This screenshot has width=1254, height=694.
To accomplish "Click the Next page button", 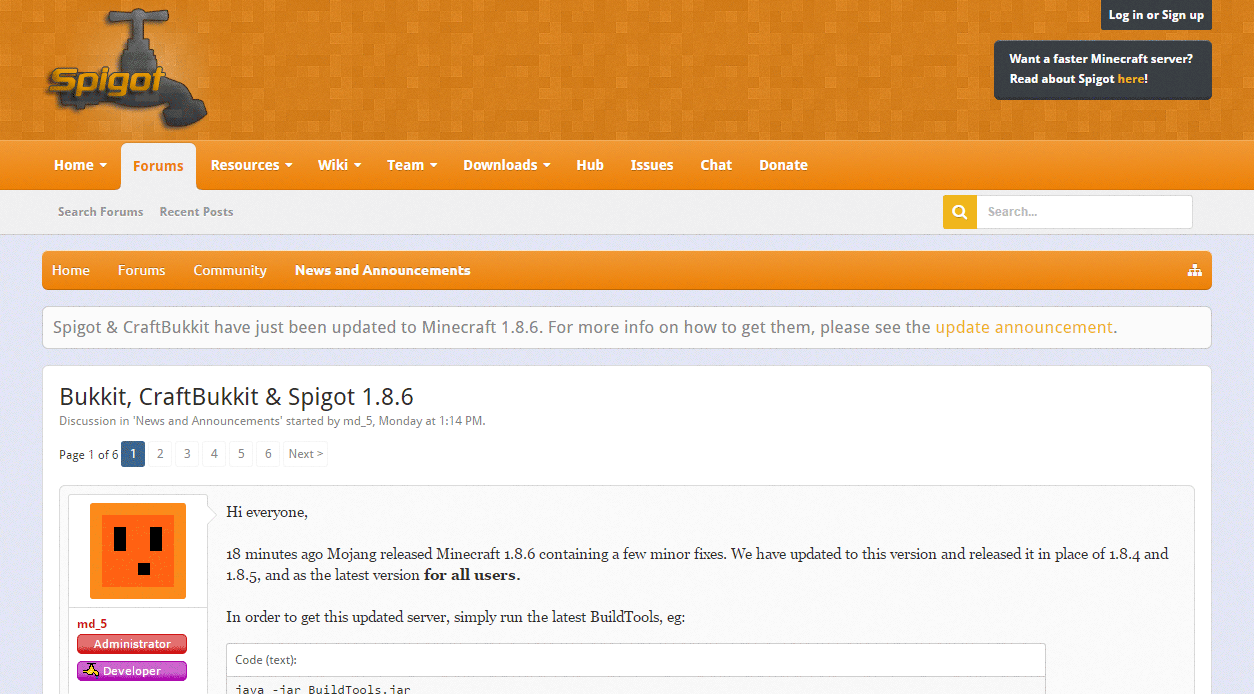I will (x=305, y=454).
